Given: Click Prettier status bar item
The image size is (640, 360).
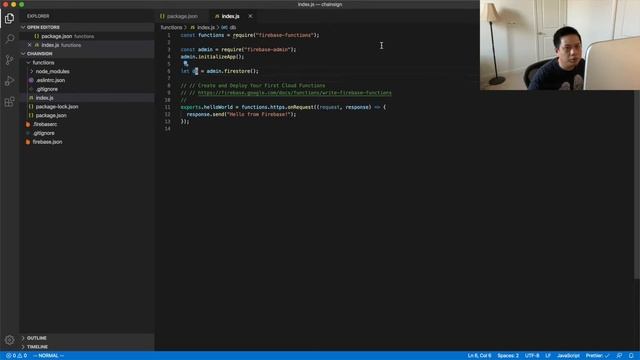Looking at the screenshot, I should click(597, 356).
